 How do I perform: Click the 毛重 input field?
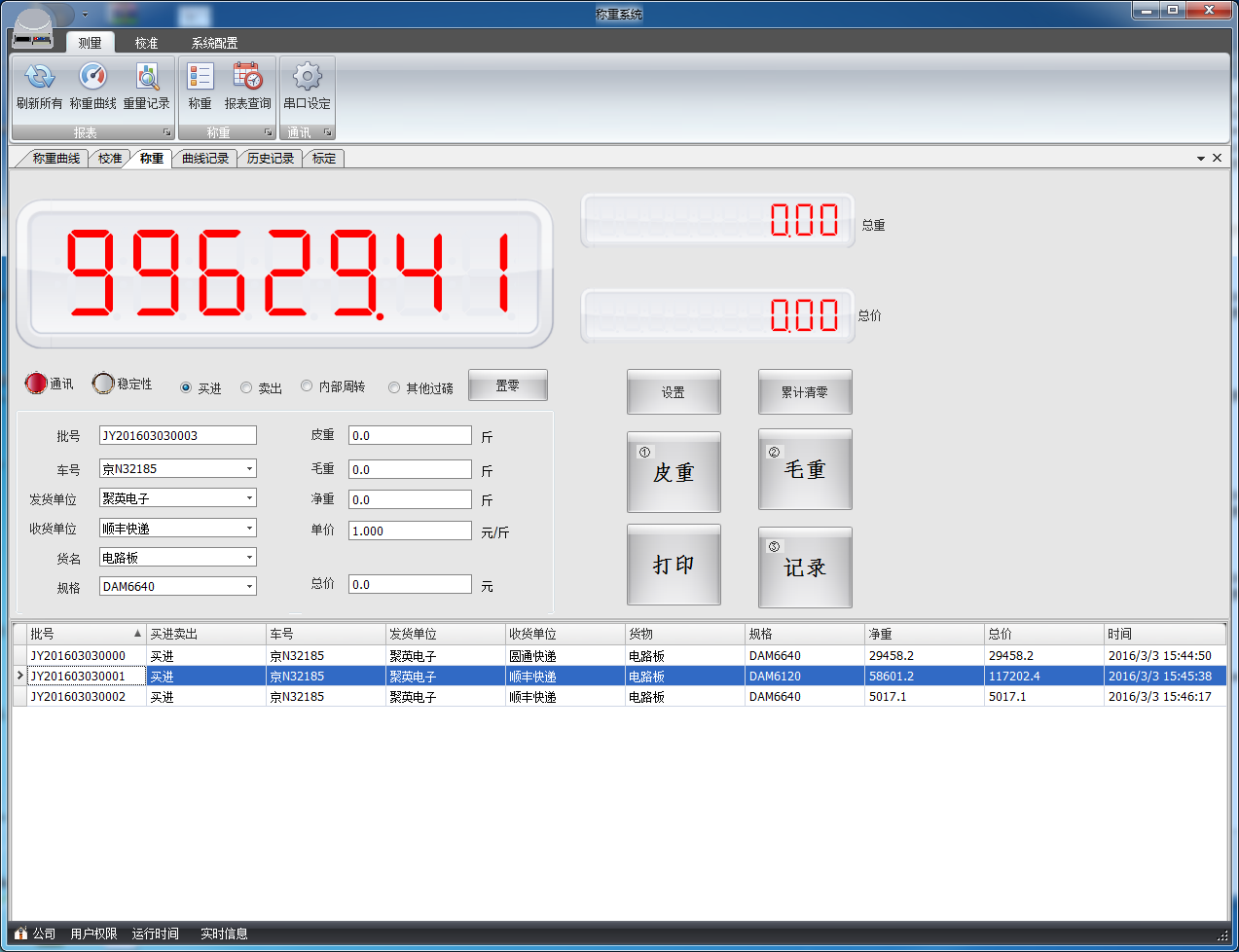[x=410, y=469]
